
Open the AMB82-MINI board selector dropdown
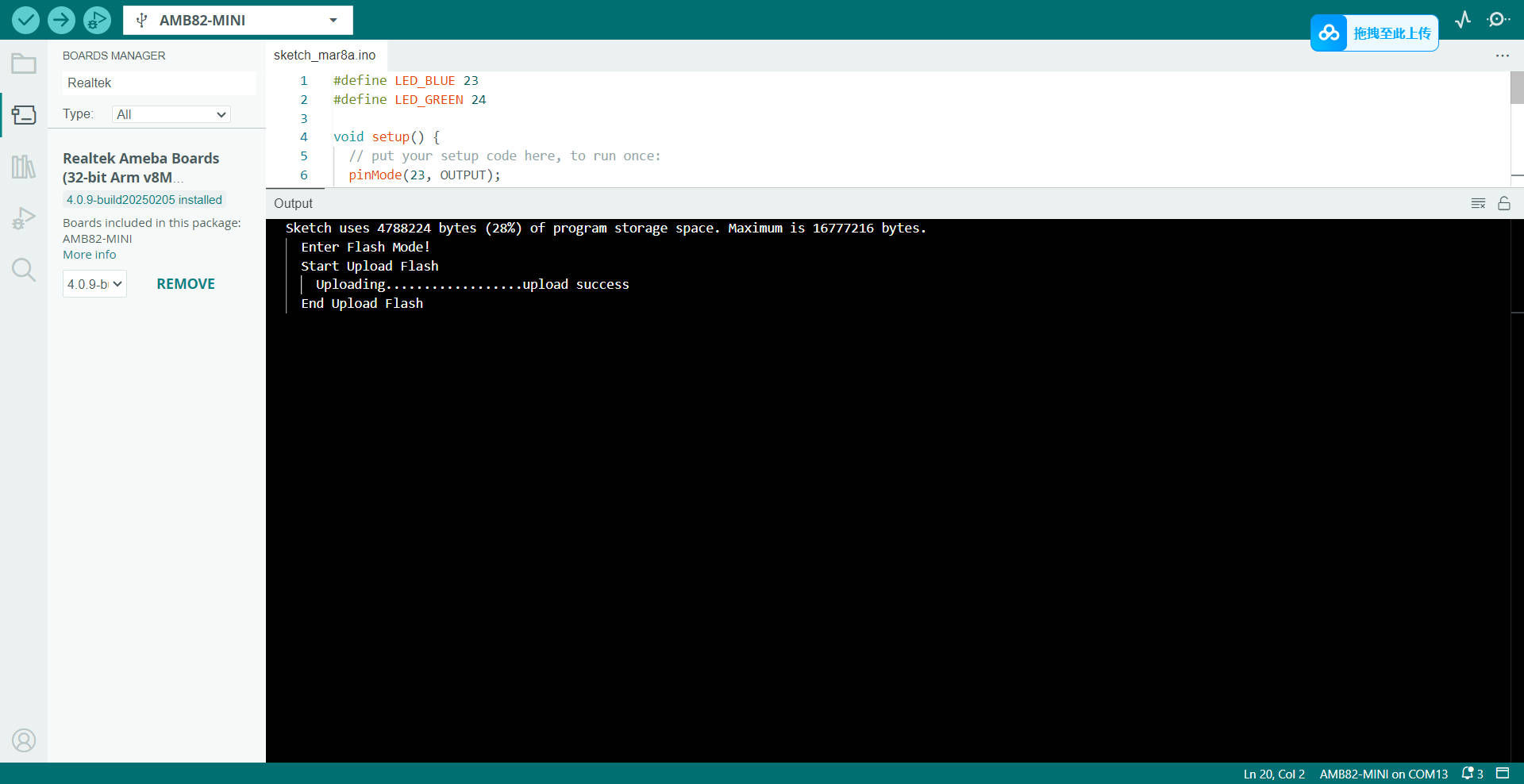click(237, 20)
